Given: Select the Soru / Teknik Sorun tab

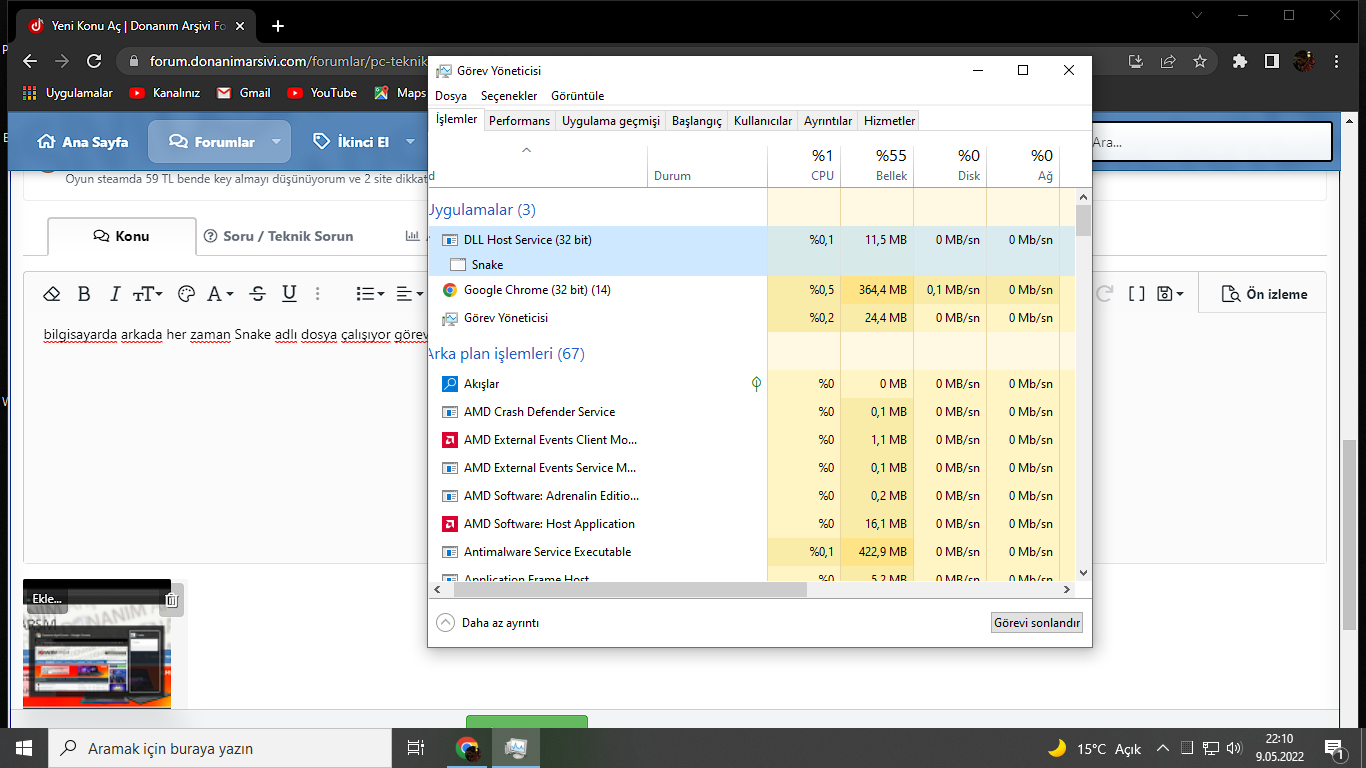Looking at the screenshot, I should pos(278,236).
